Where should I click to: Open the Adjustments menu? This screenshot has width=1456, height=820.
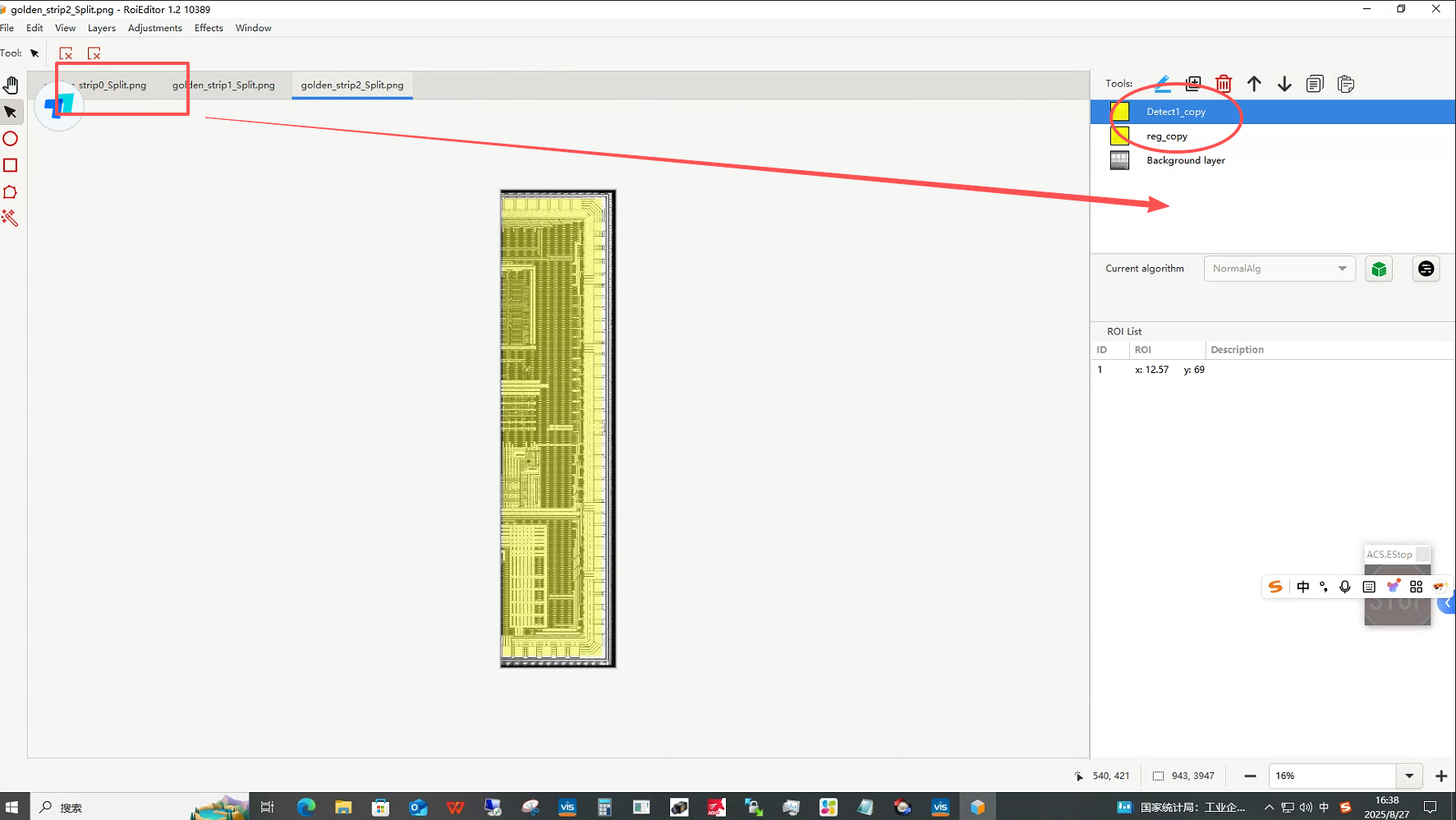point(154,28)
